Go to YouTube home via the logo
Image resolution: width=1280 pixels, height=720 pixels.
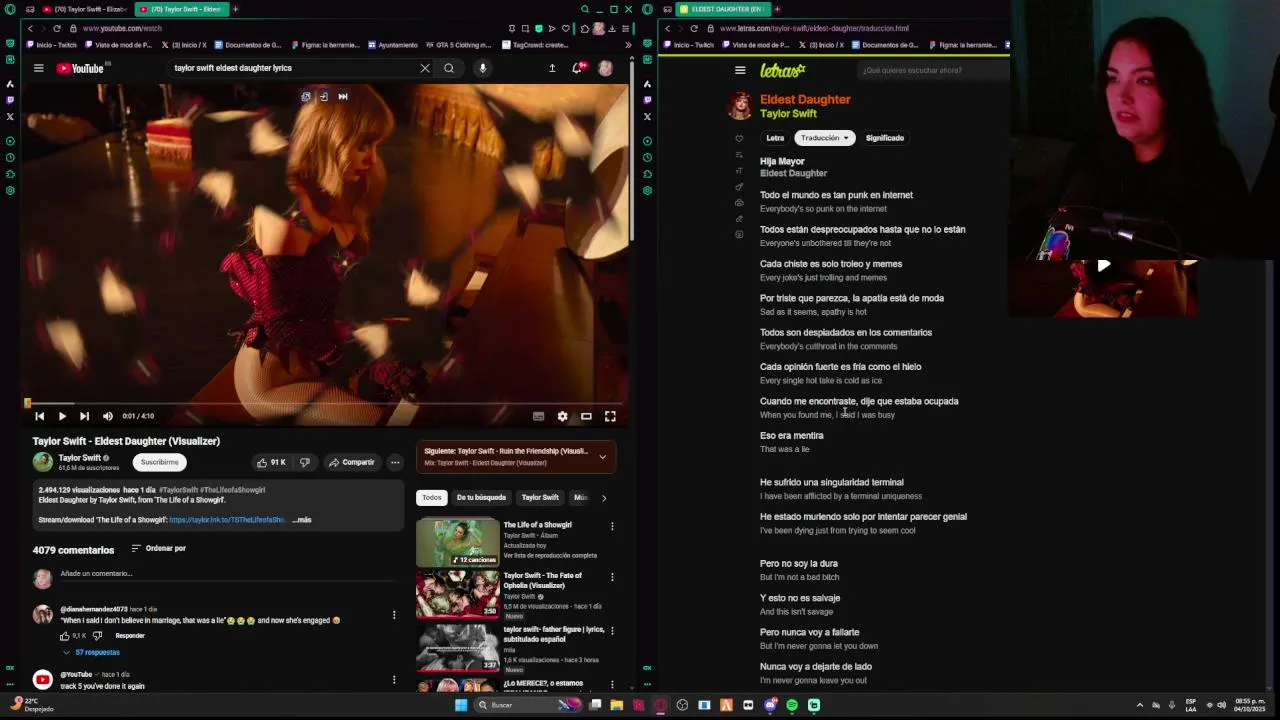pyautogui.click(x=82, y=68)
